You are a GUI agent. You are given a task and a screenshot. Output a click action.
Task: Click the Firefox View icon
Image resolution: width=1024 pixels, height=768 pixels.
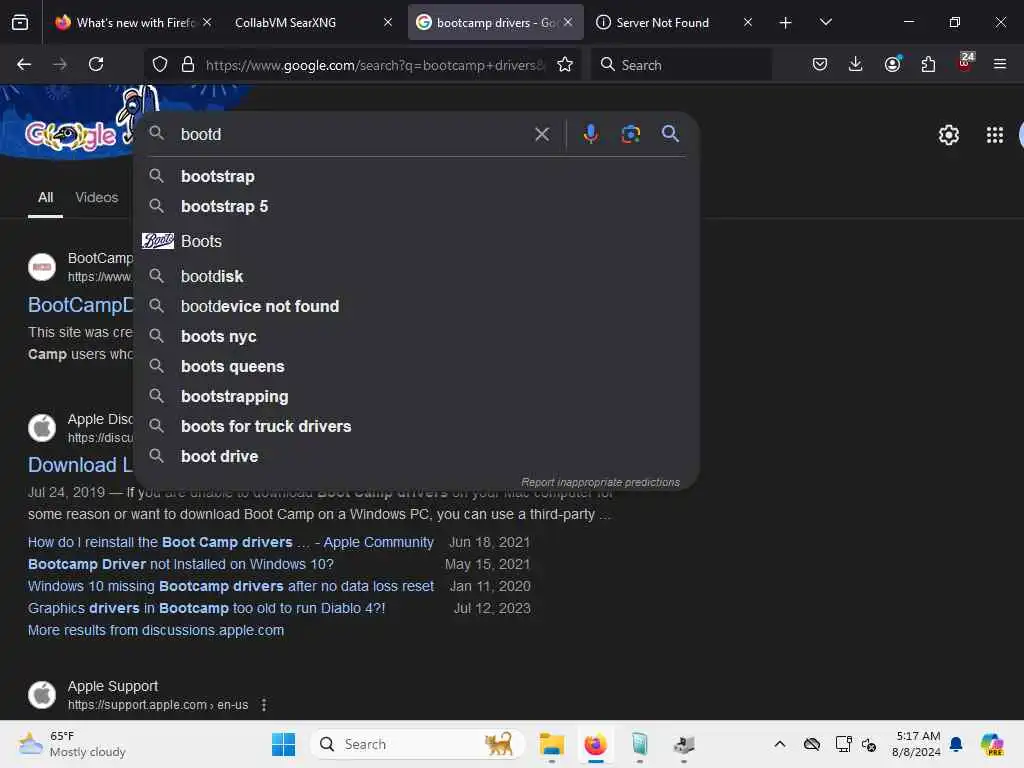click(20, 23)
